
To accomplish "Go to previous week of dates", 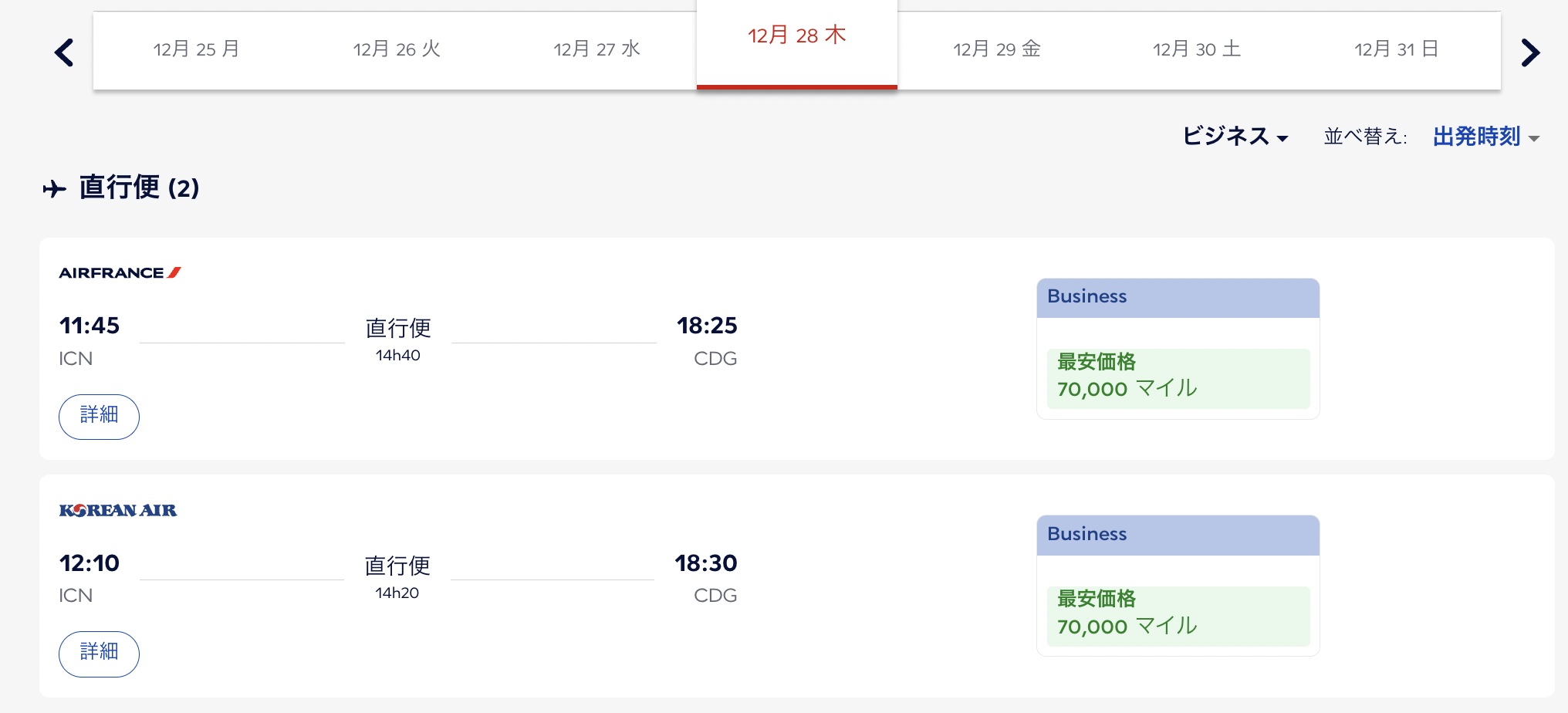I will 65,52.
